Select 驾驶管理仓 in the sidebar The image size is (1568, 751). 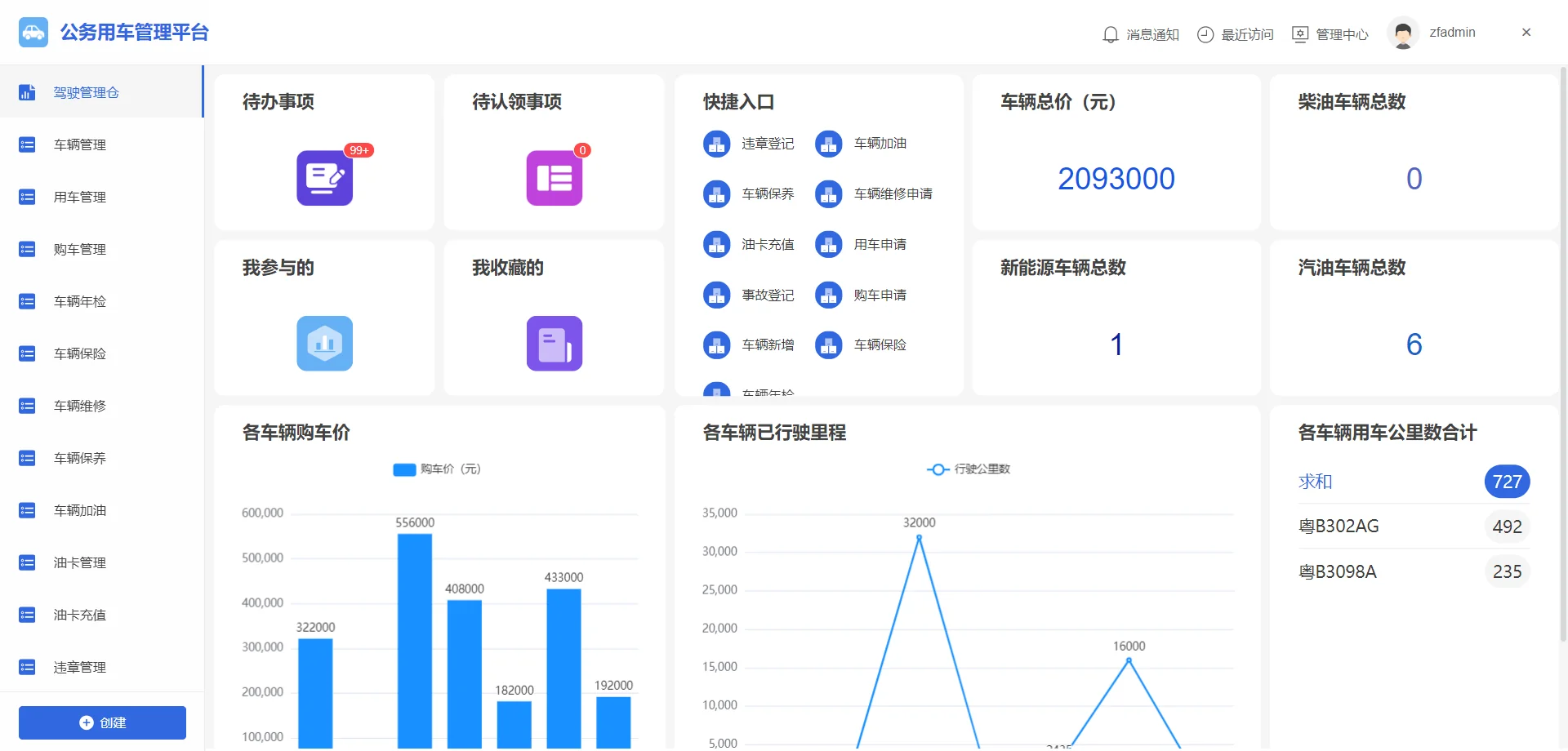[101, 92]
